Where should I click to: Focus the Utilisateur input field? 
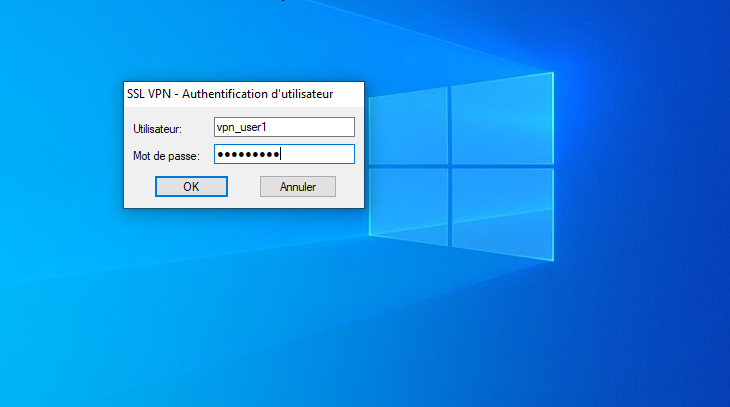tap(284, 127)
